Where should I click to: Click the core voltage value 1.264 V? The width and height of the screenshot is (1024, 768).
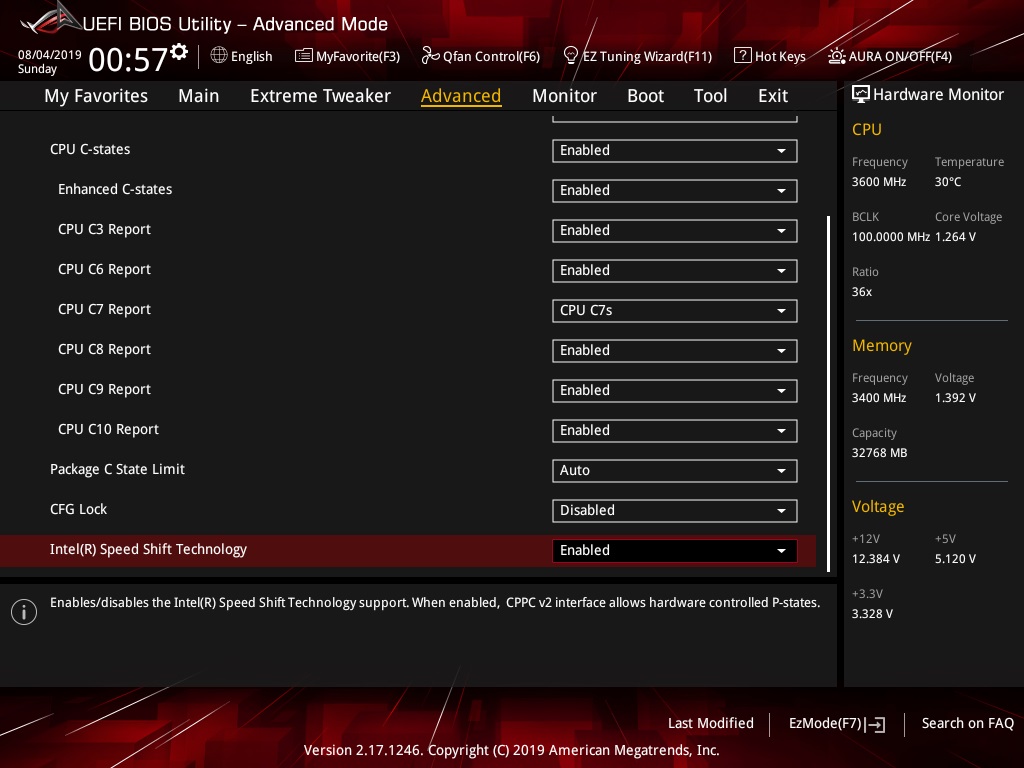(x=955, y=237)
